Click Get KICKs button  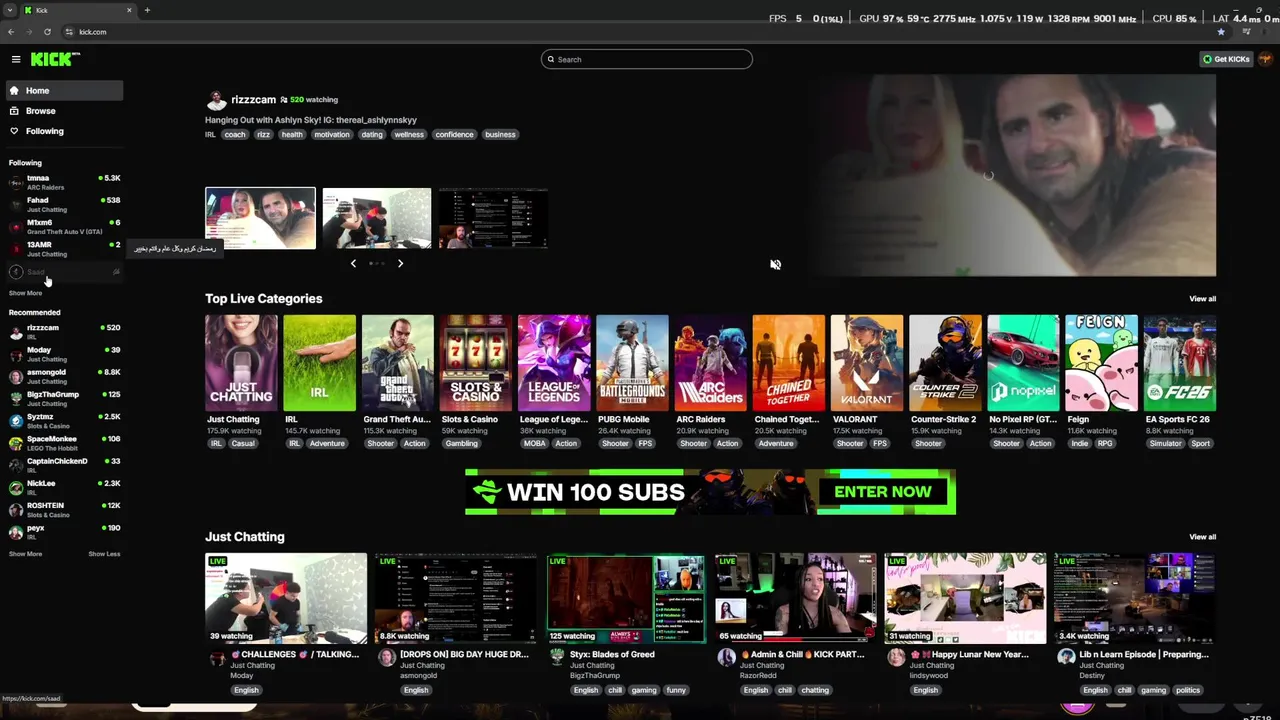point(1226,59)
